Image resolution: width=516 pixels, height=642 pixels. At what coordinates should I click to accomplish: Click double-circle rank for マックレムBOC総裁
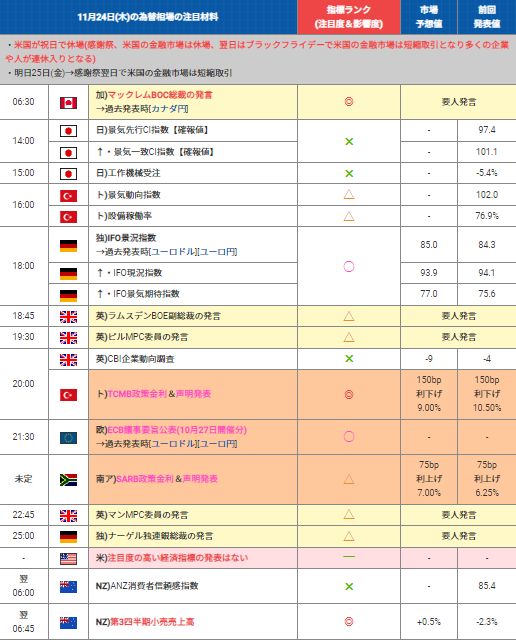(349, 102)
